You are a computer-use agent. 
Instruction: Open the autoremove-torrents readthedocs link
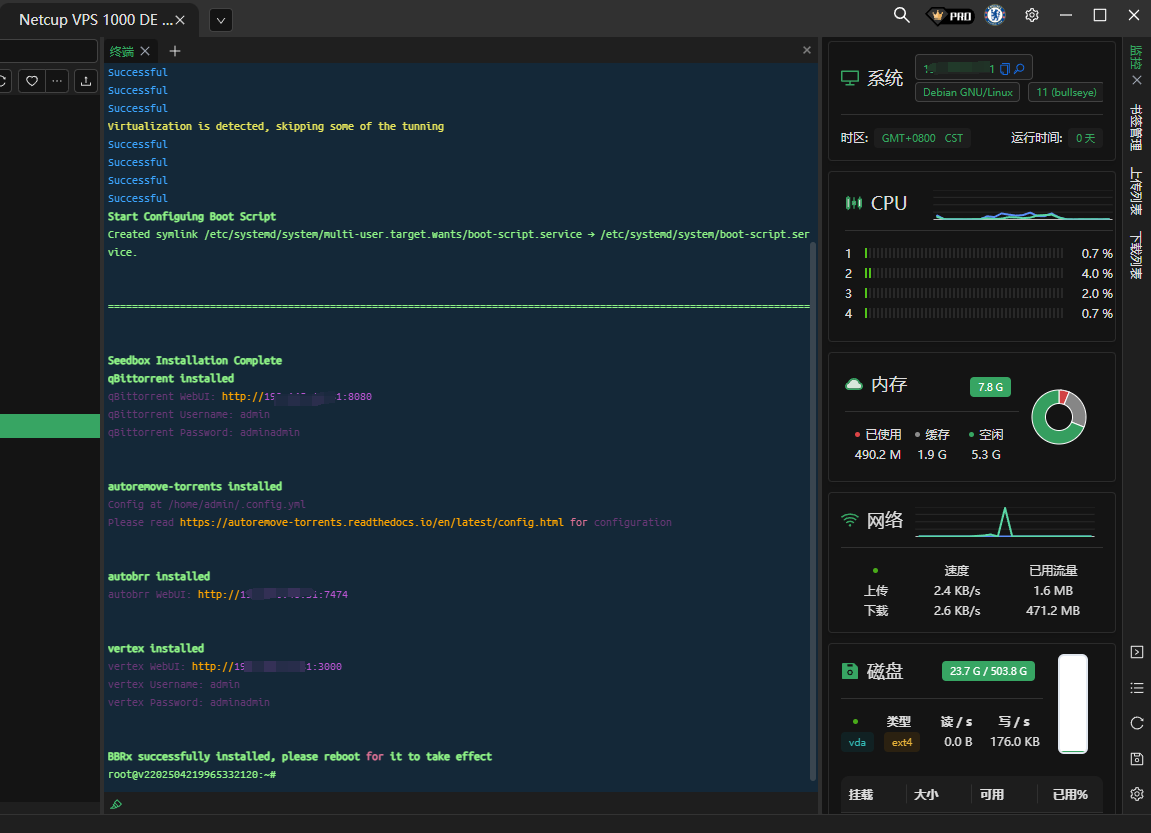click(x=371, y=522)
